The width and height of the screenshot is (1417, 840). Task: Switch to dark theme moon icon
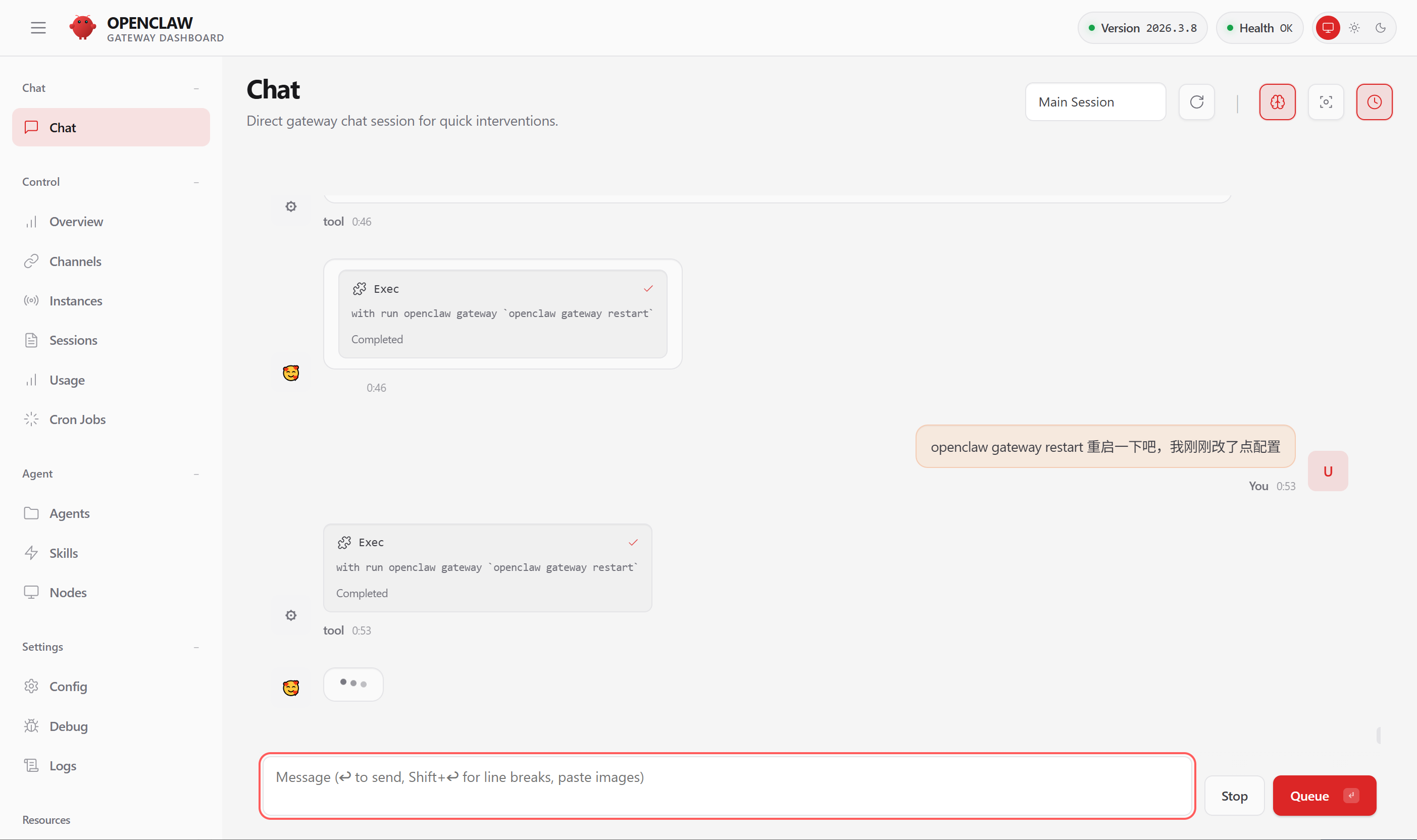(x=1380, y=28)
